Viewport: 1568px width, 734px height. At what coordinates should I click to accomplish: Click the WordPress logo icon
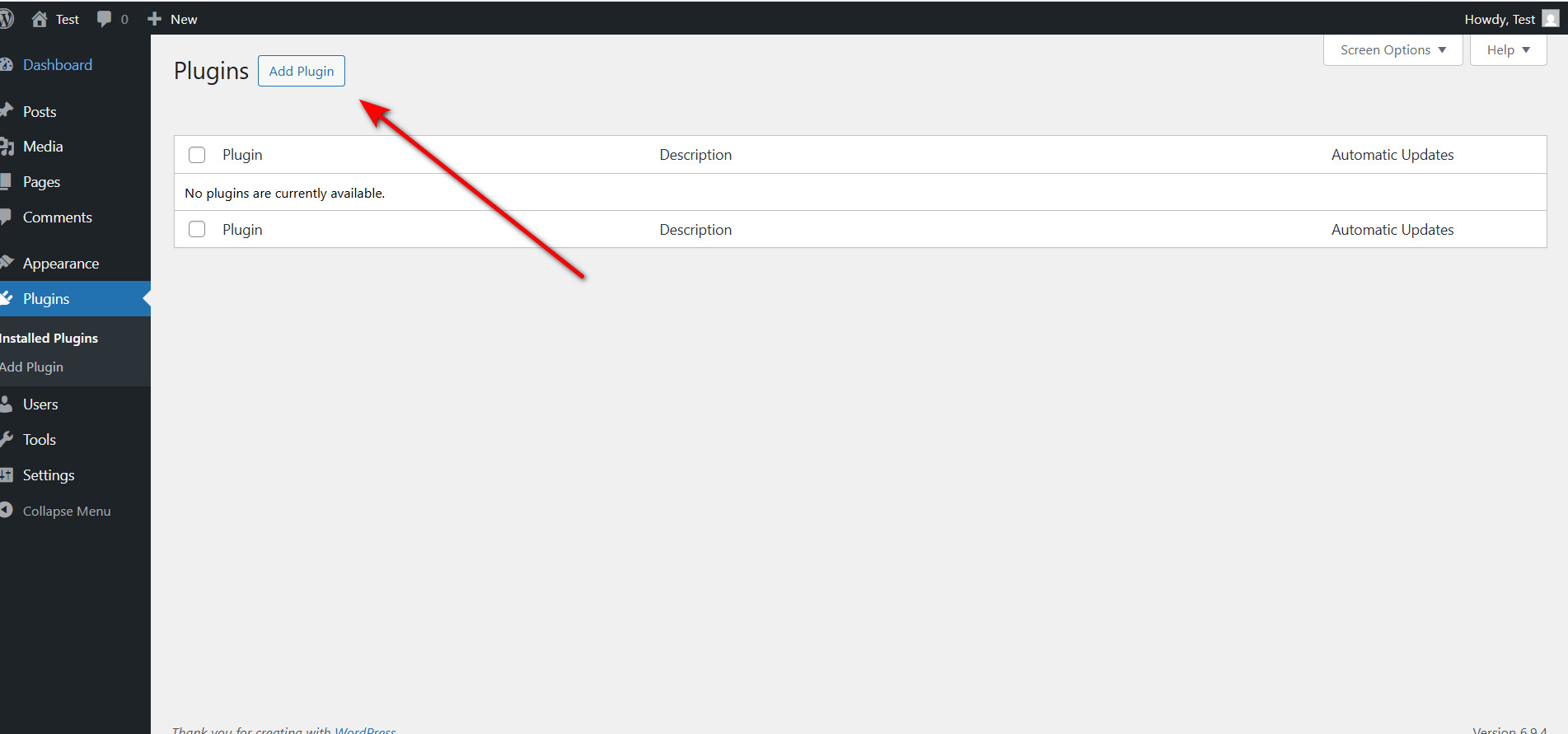click(7, 19)
